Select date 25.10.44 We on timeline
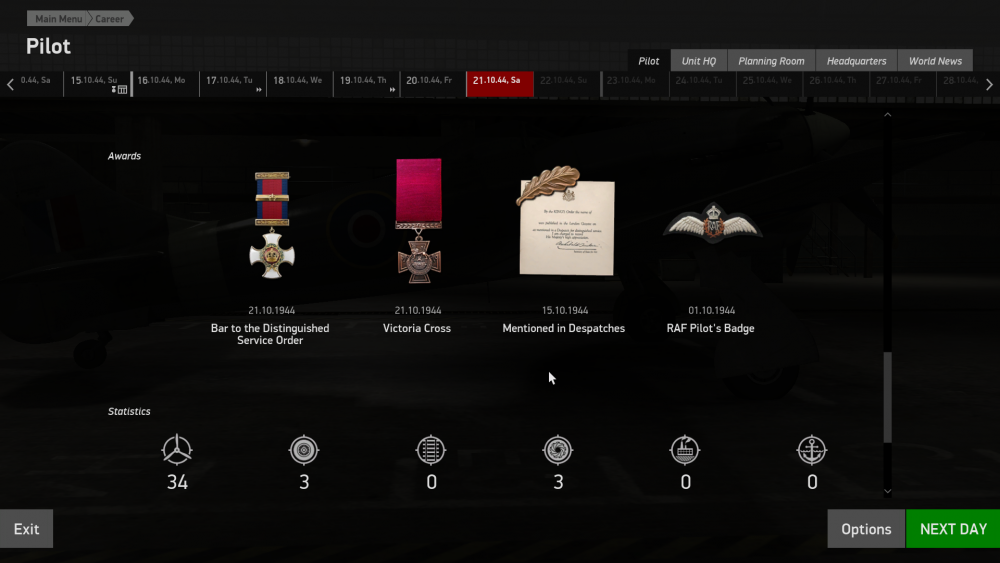Viewport: 1000px width, 563px height. click(770, 84)
